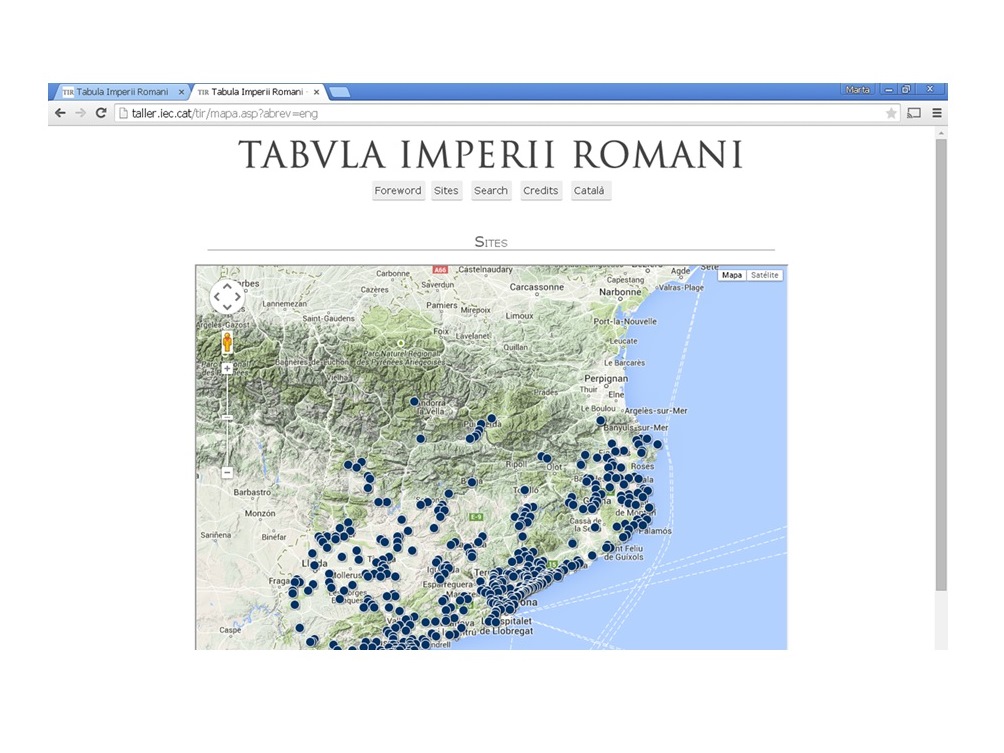Screen dimensions: 1004x753
Task: Reload the page with the refresh icon
Action: (x=101, y=113)
